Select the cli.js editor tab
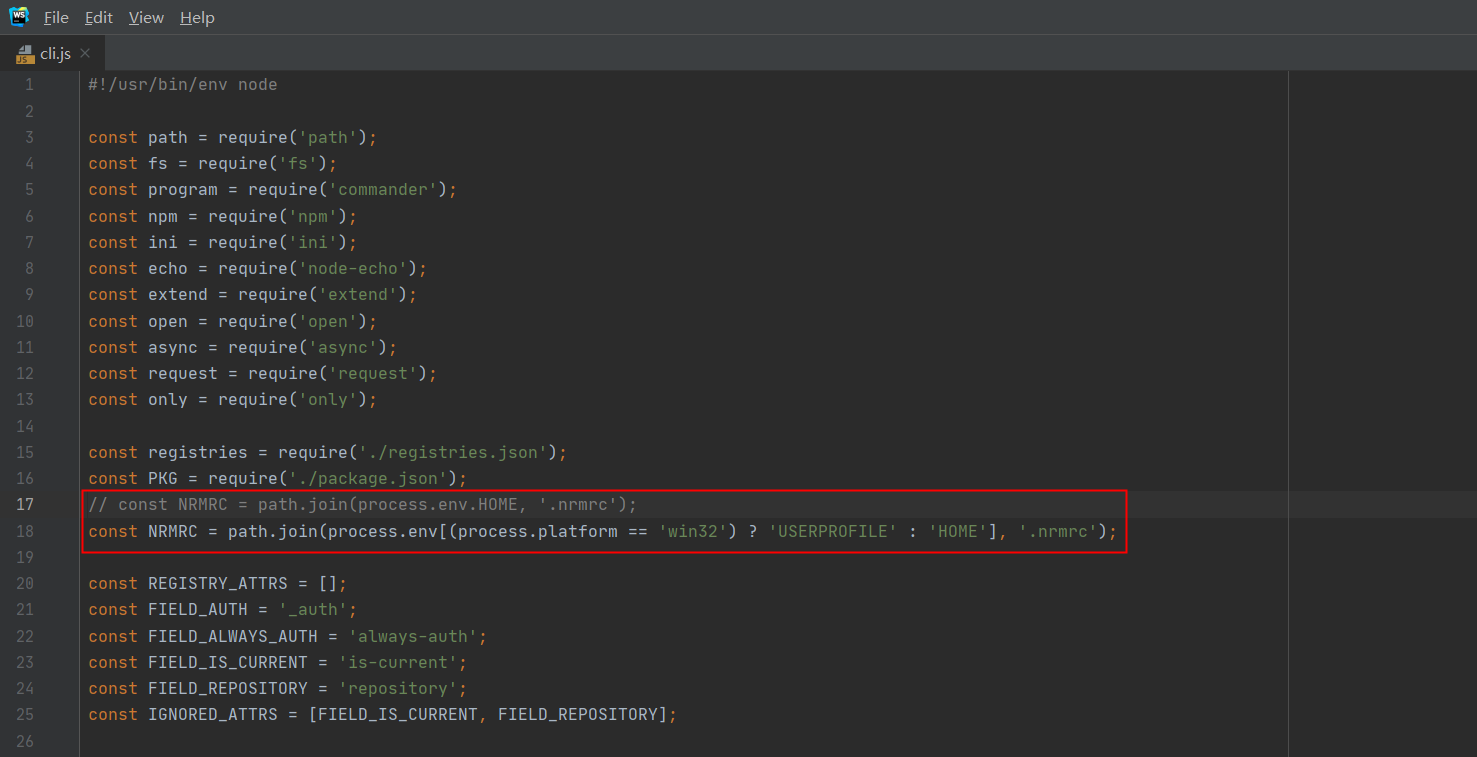 55,53
